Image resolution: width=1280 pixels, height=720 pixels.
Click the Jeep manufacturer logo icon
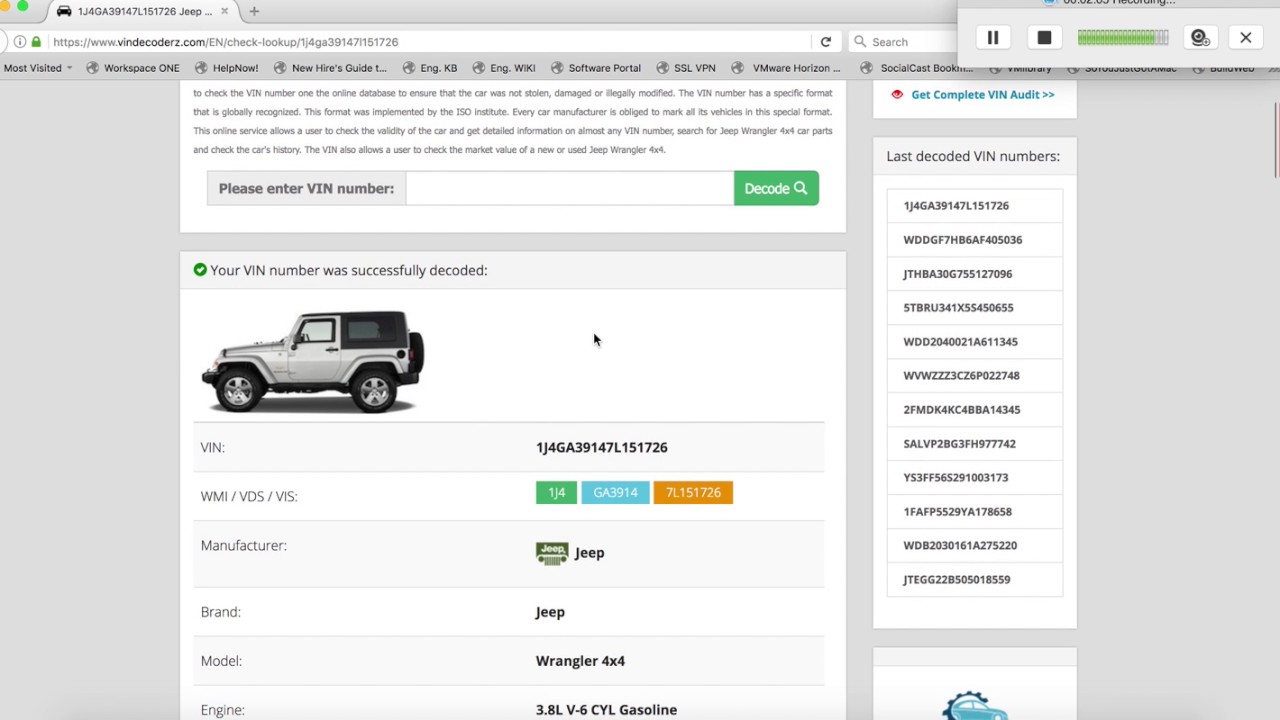pos(552,553)
